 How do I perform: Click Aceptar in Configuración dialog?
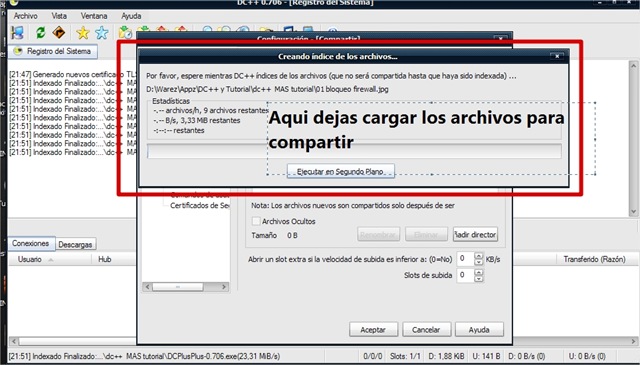373,329
